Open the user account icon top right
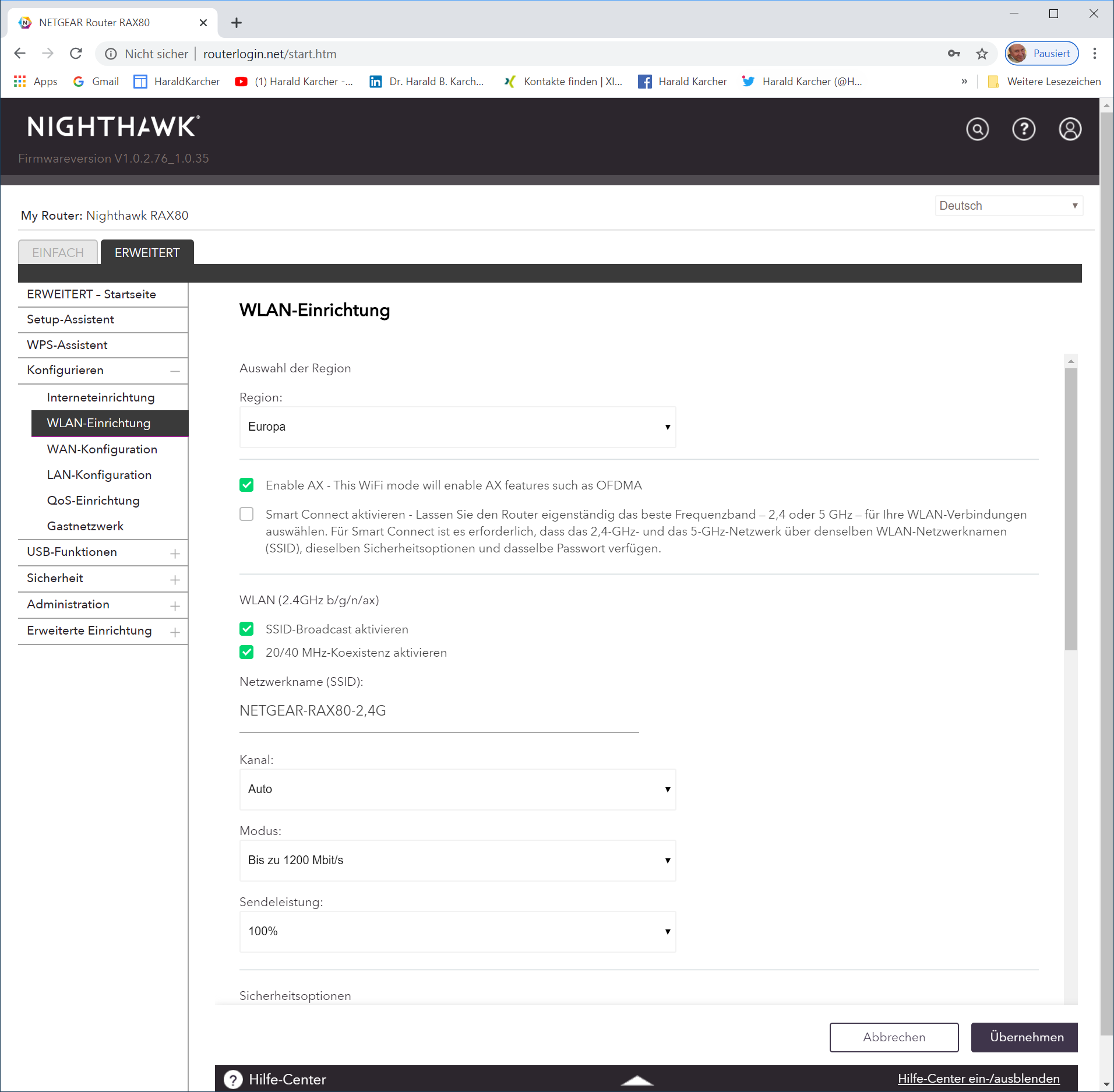Viewport: 1114px width, 1092px height. point(1070,129)
